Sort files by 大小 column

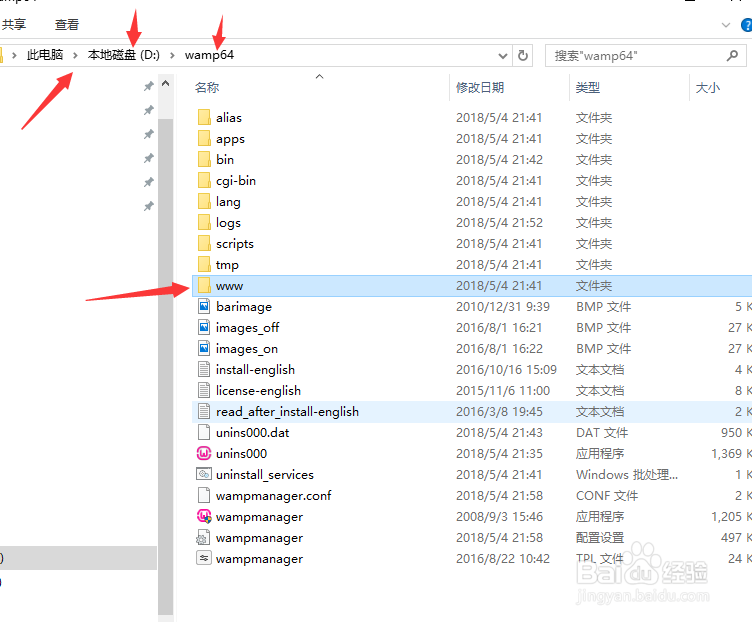coord(707,88)
